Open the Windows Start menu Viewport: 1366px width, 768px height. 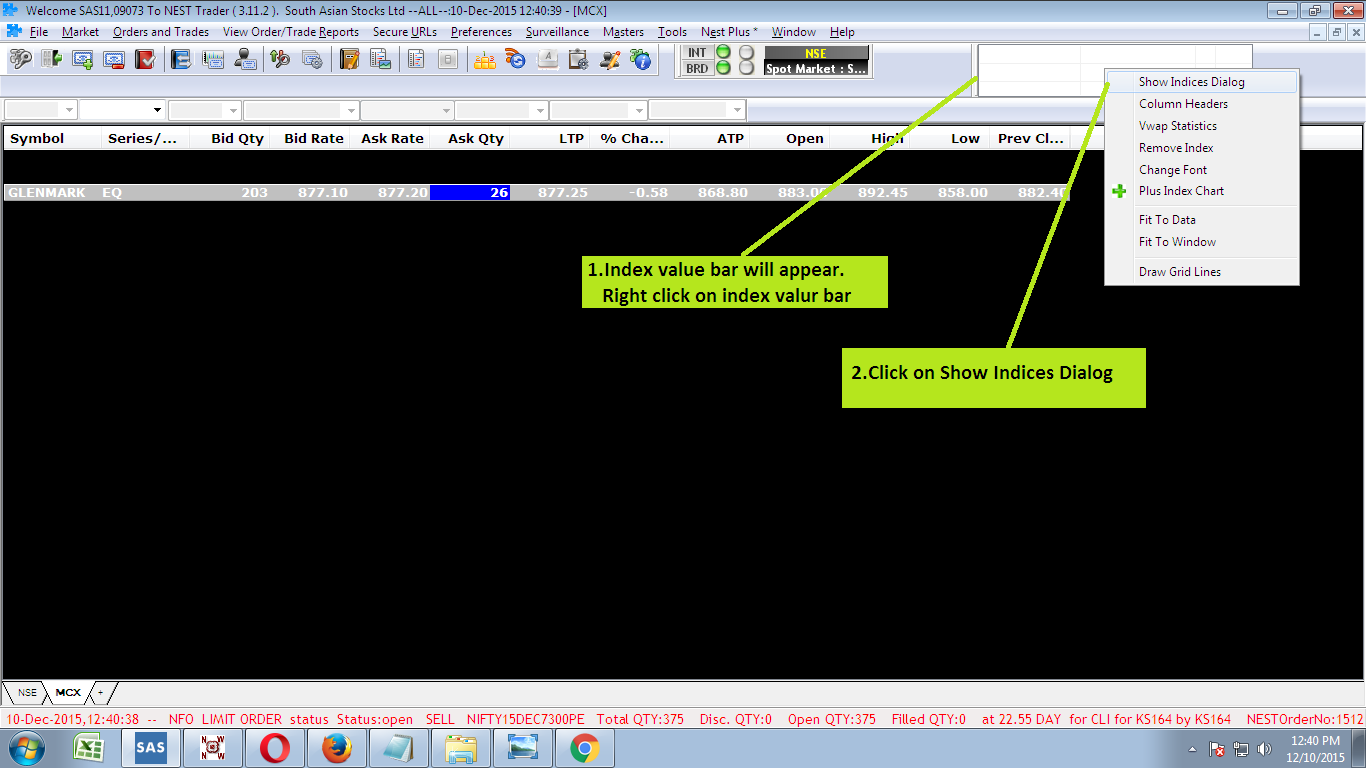coord(27,748)
